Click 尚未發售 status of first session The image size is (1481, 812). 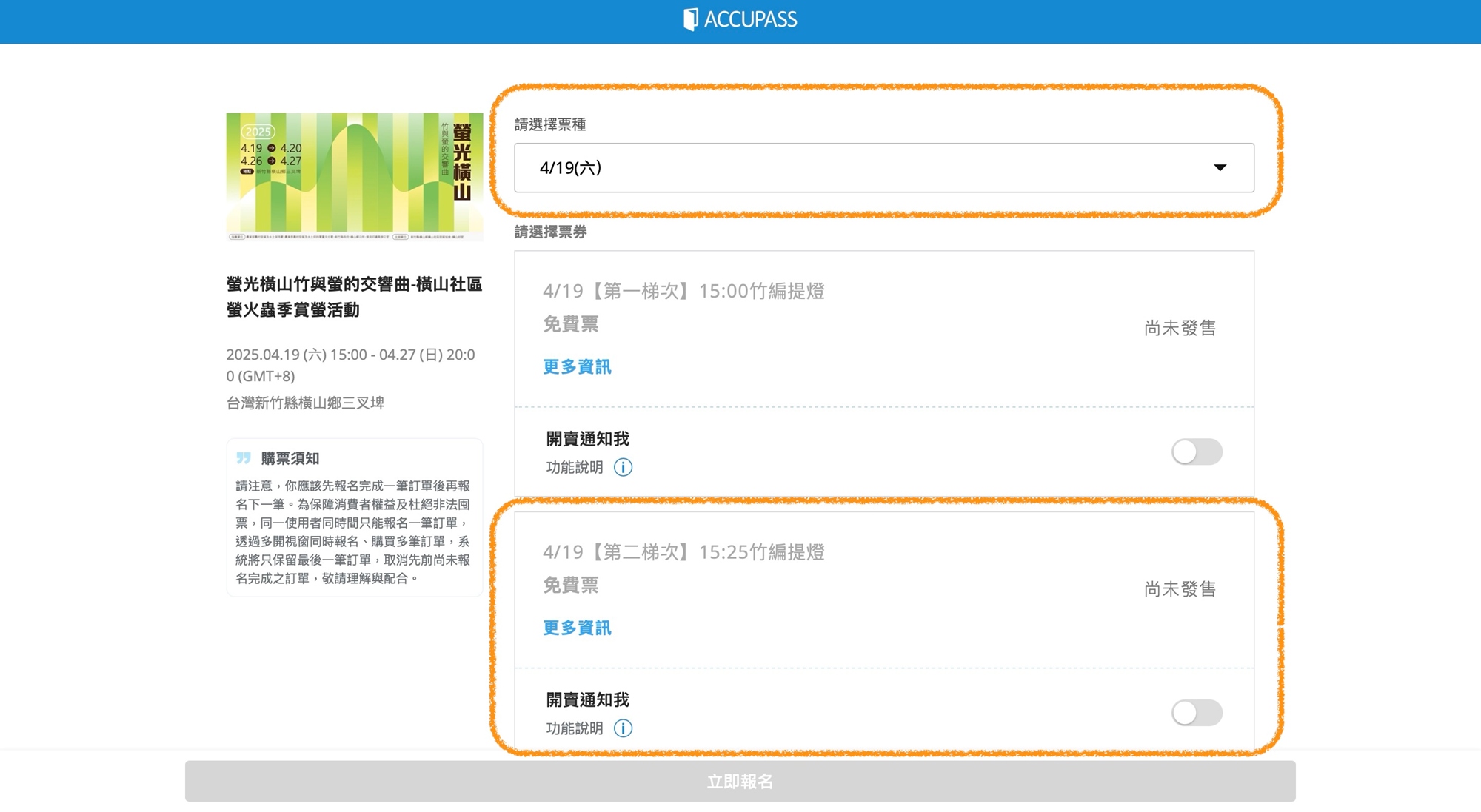(x=1180, y=328)
